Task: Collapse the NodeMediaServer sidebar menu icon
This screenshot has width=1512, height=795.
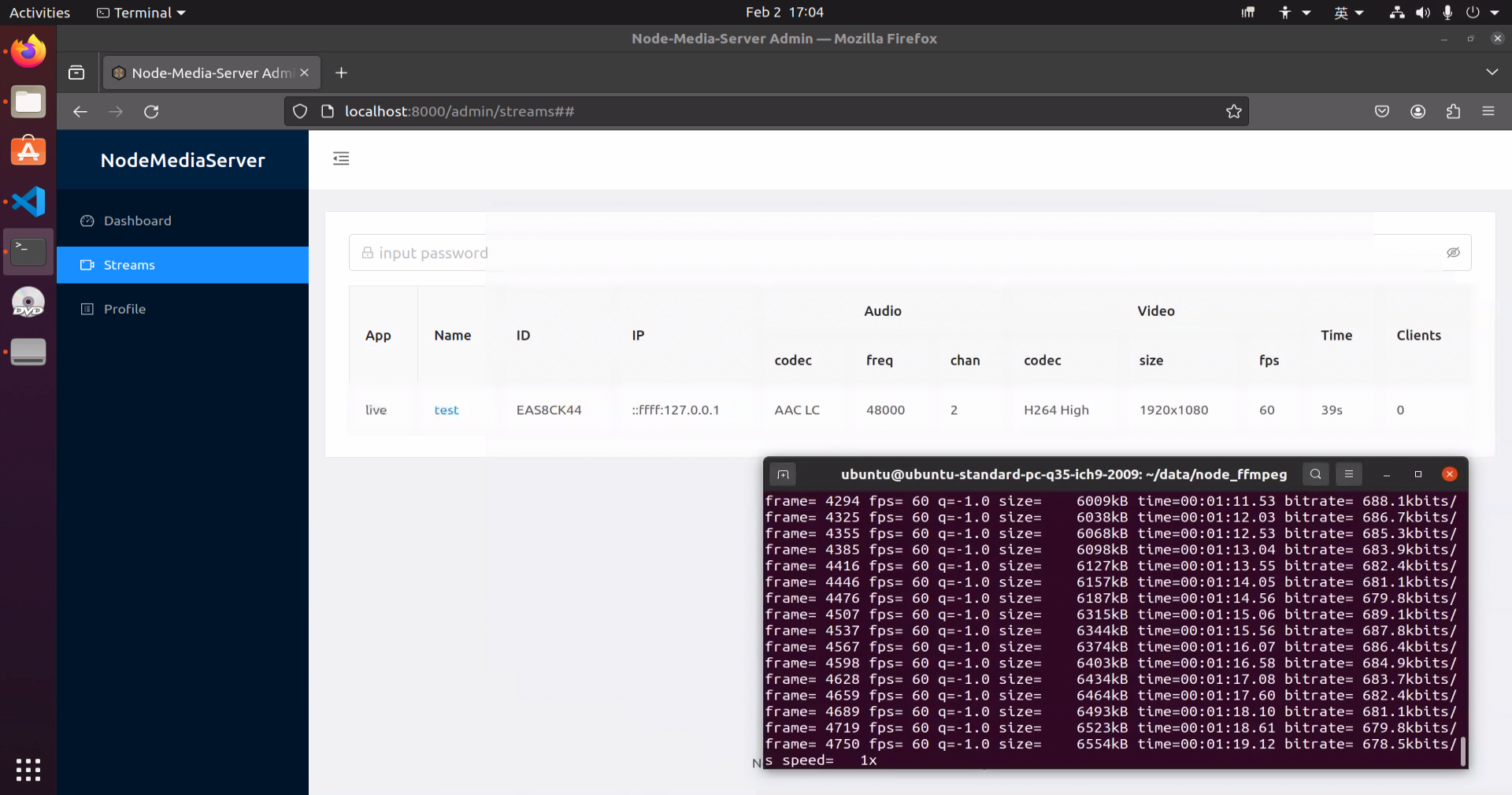Action: pyautogui.click(x=341, y=158)
